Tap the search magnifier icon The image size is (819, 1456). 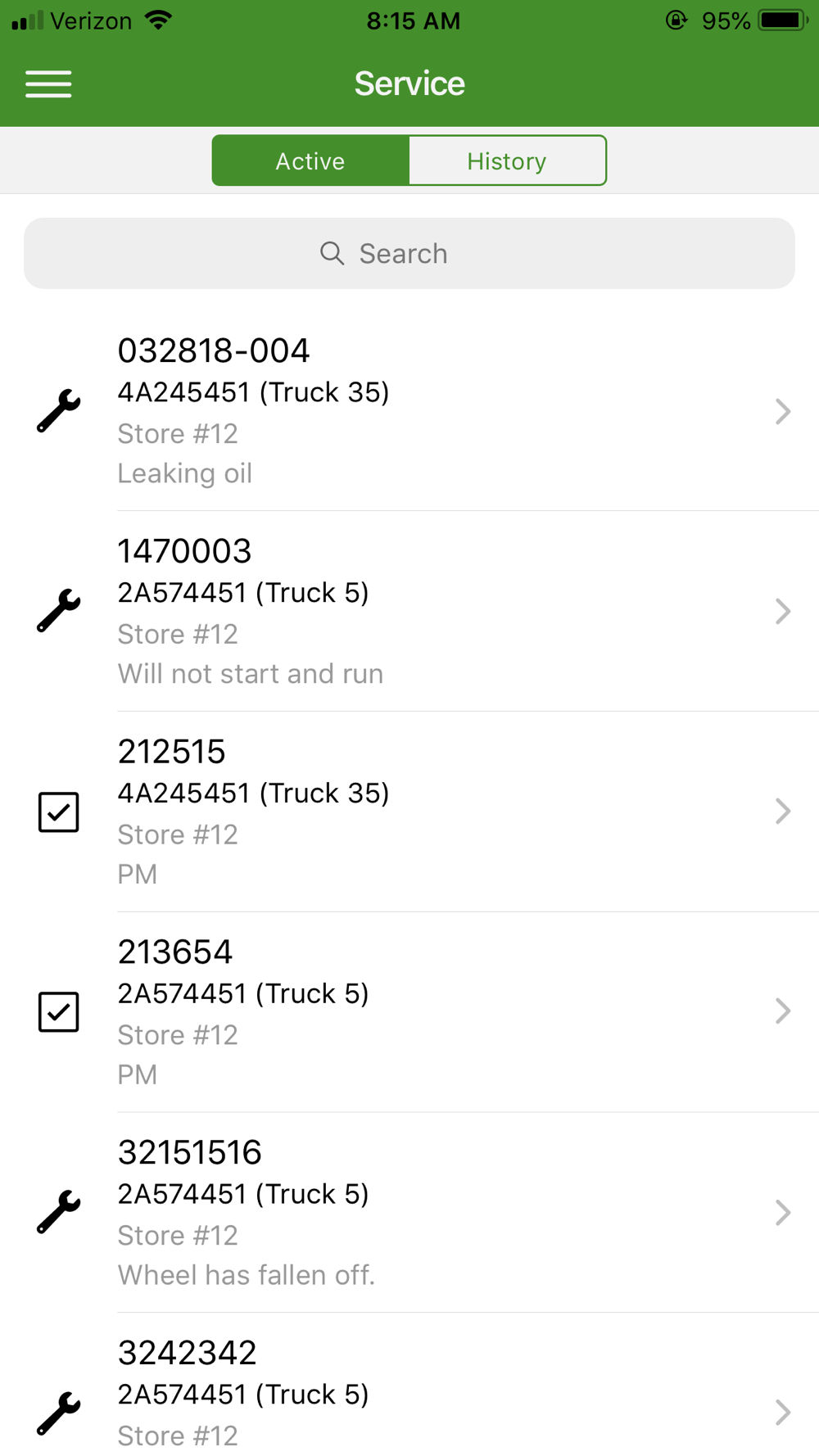[332, 254]
